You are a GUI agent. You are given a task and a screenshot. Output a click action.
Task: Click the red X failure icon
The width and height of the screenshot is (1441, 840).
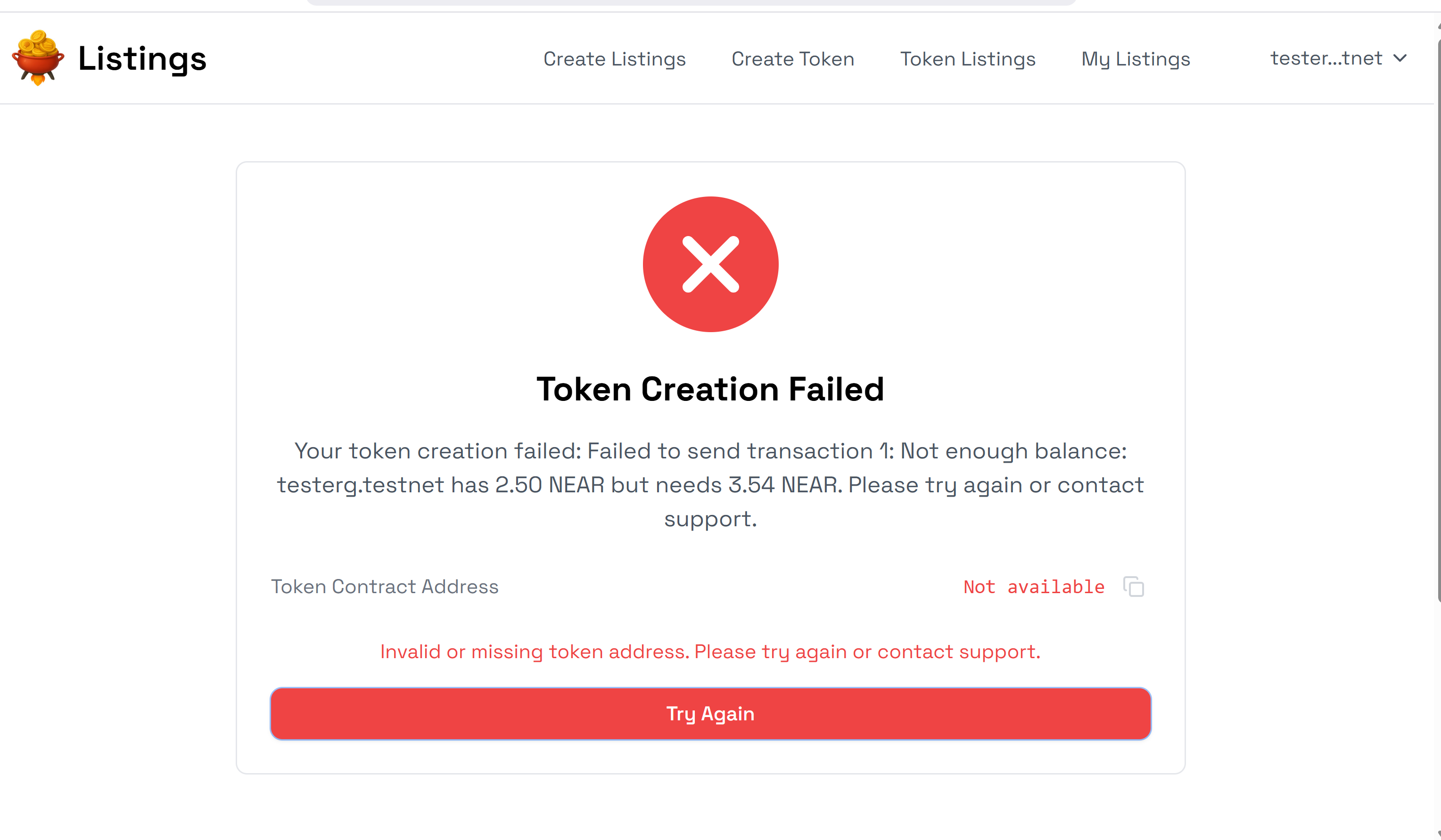coord(710,264)
